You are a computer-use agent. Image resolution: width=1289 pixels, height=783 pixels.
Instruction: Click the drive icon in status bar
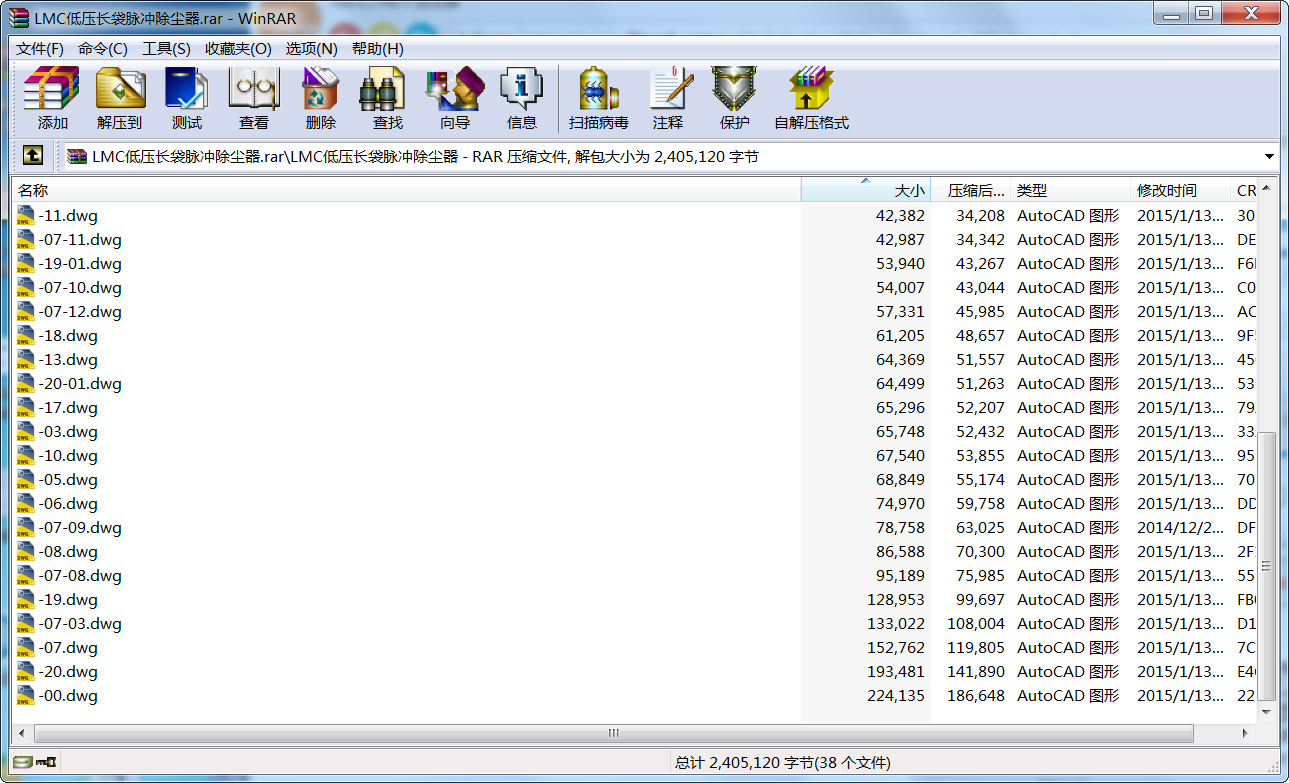[22, 762]
